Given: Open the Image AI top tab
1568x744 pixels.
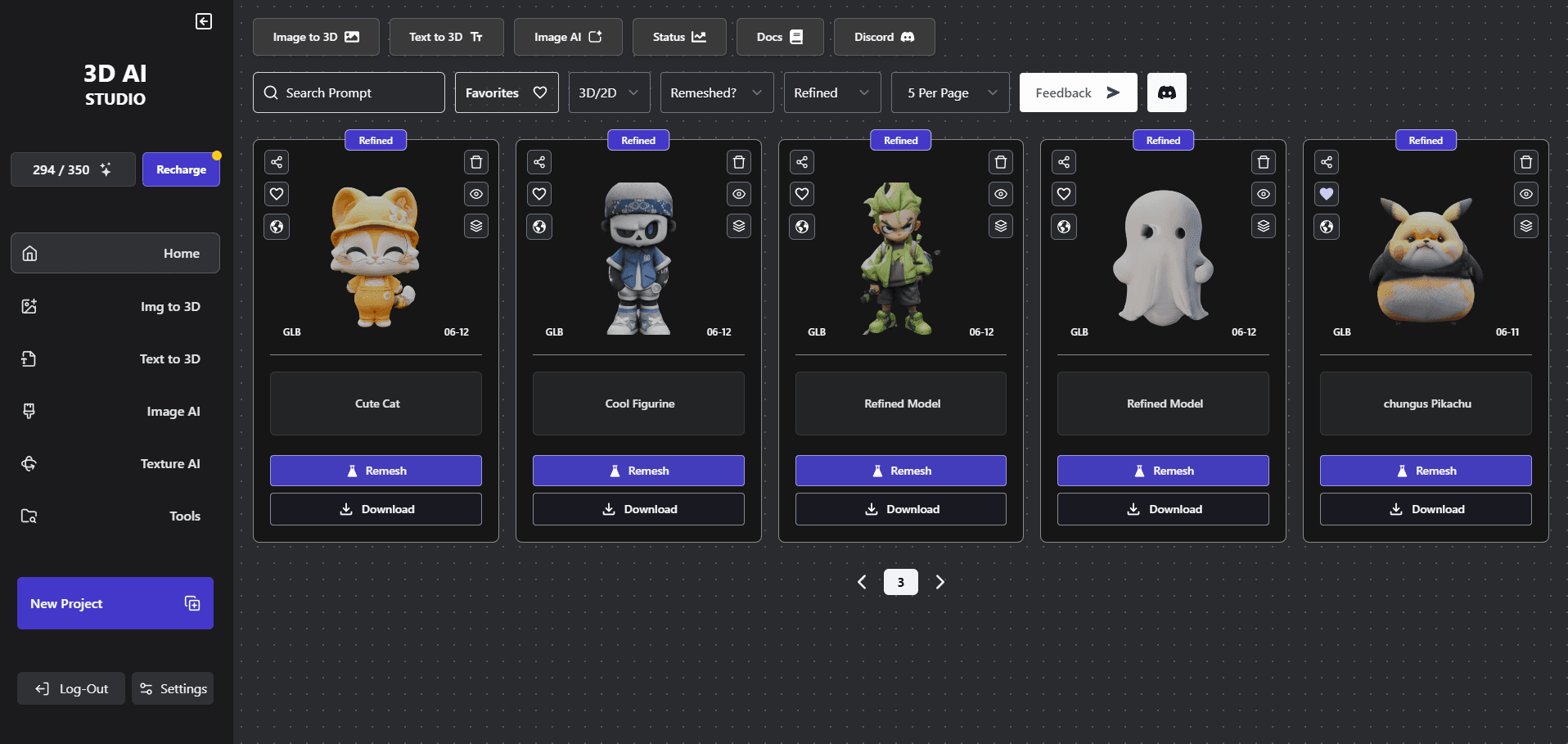Looking at the screenshot, I should (568, 37).
